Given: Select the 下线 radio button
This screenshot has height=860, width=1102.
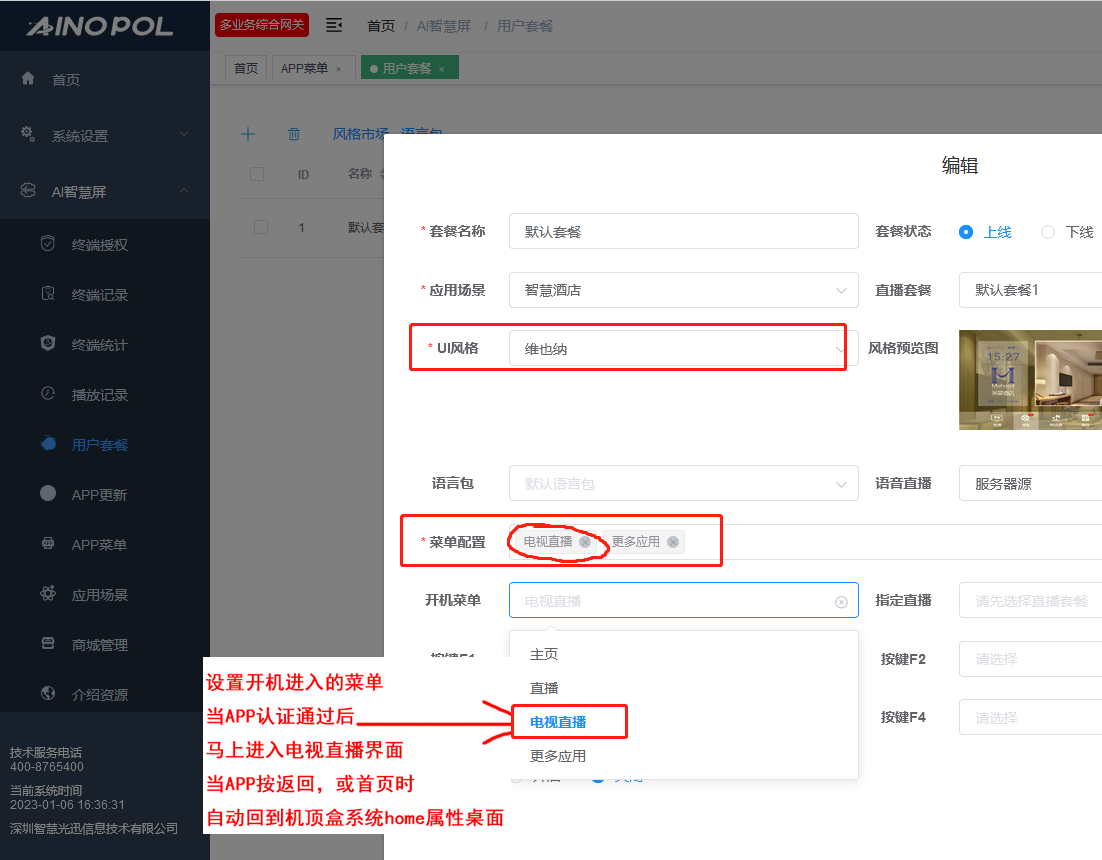Looking at the screenshot, I should [x=1048, y=231].
